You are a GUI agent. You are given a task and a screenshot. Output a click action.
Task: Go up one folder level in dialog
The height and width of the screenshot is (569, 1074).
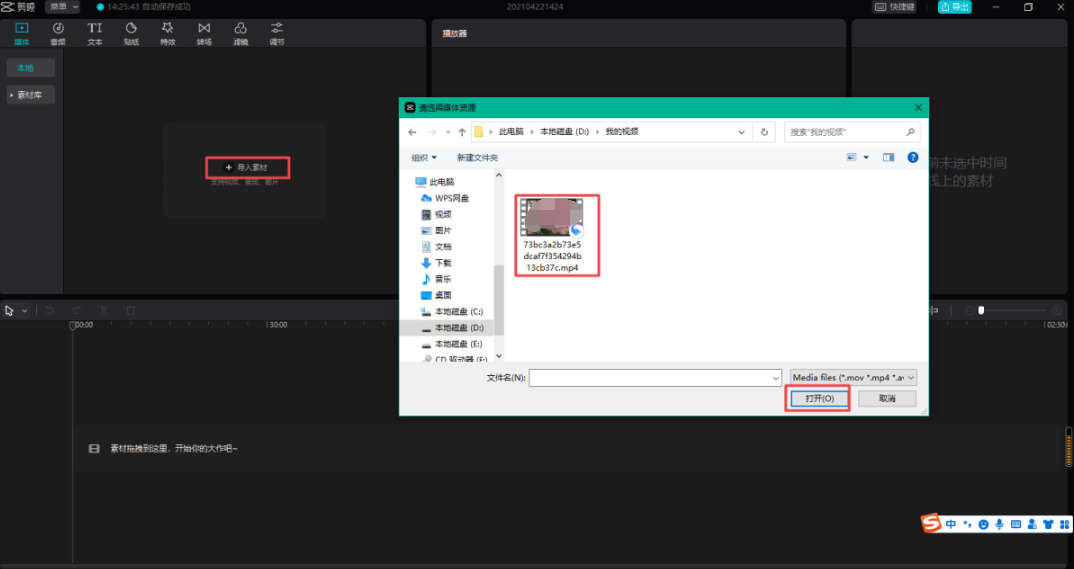coord(462,132)
